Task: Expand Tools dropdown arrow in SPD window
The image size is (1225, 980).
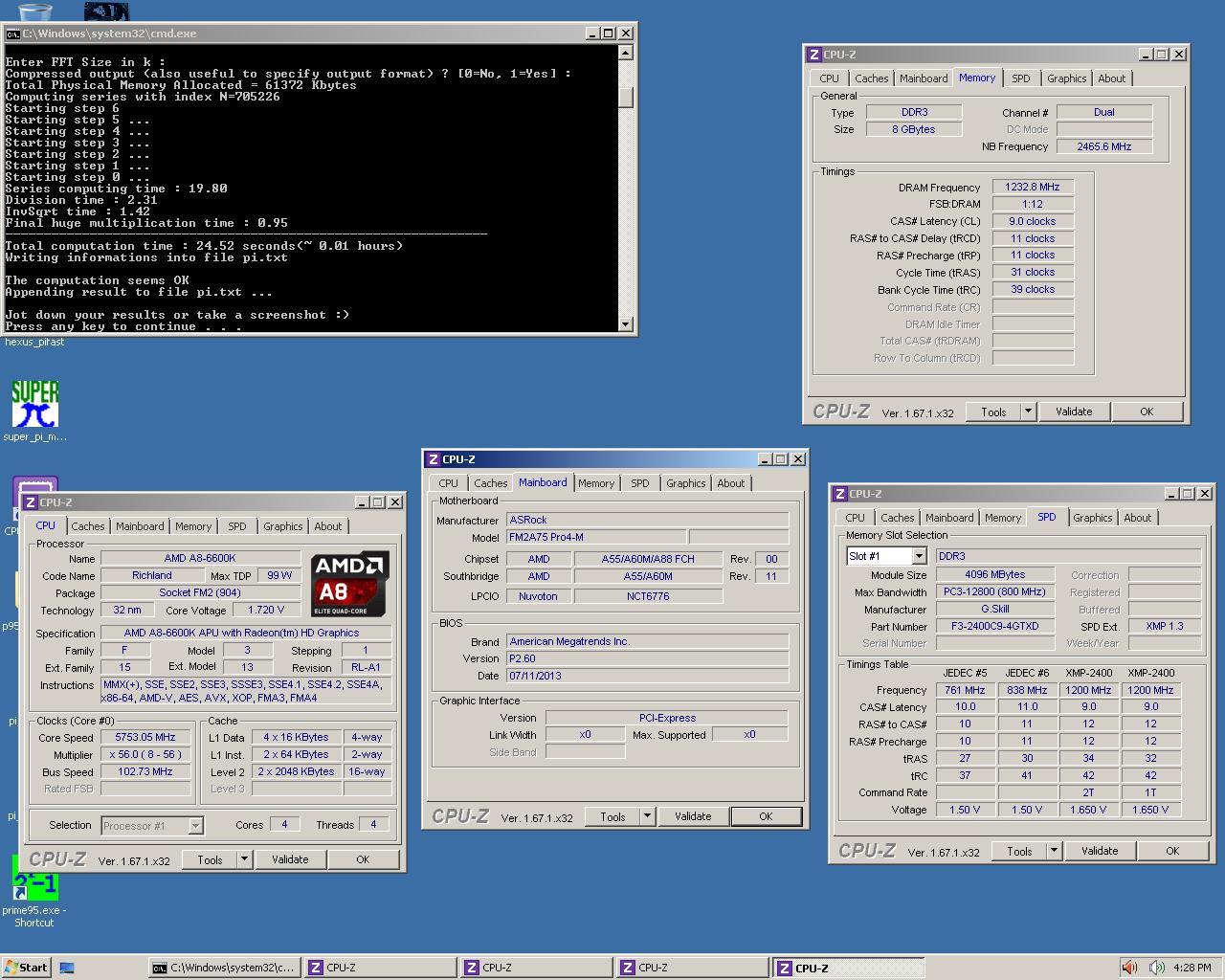Action: point(1054,851)
